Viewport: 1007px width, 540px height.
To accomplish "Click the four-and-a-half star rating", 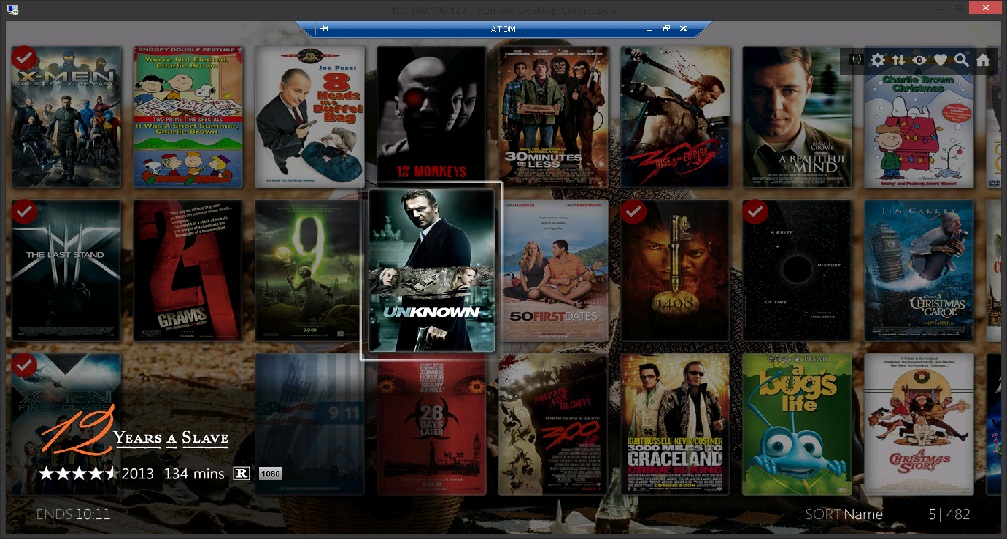I will [77, 473].
